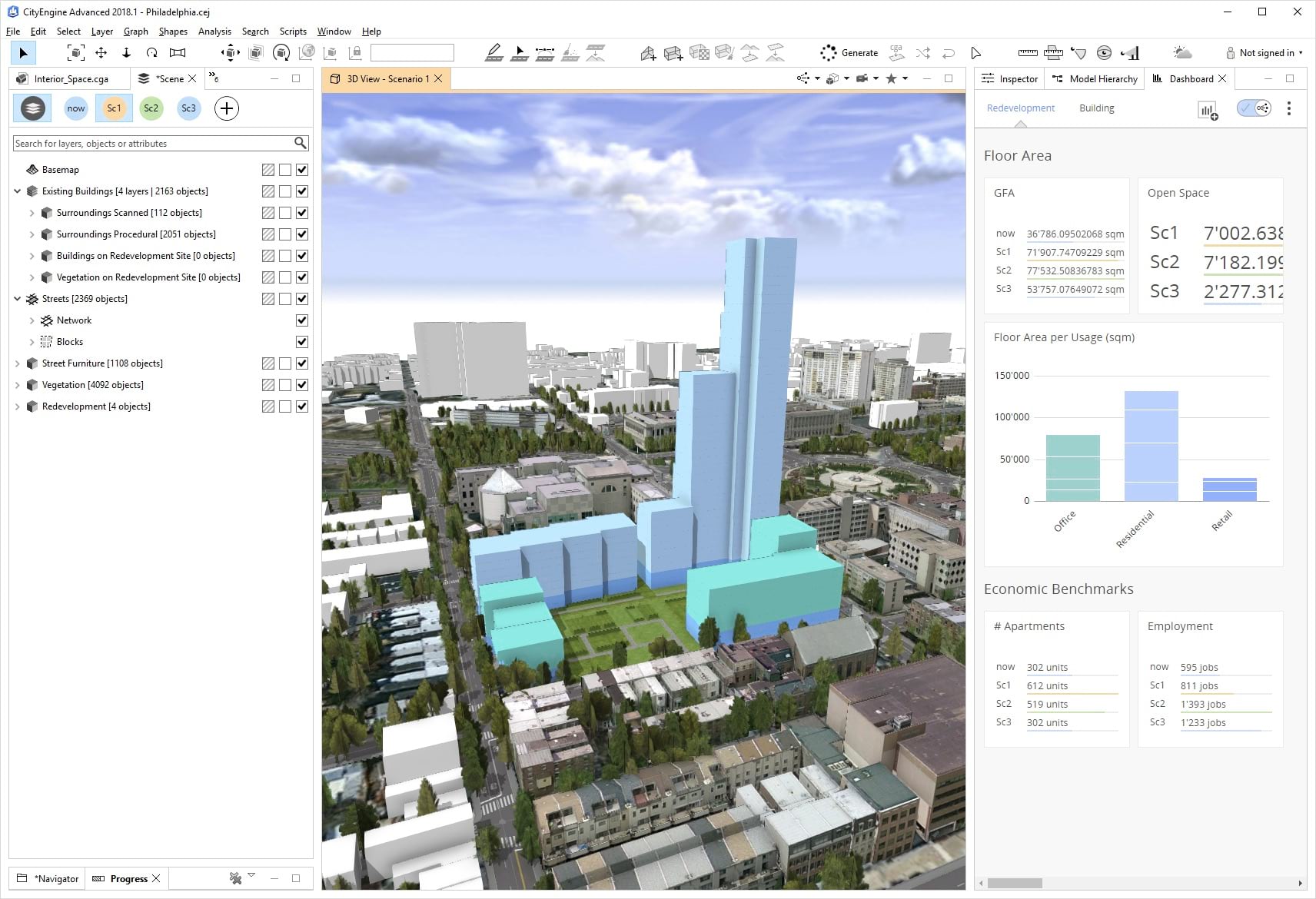Click the Polygonal shape creation tool
This screenshot has width=1316, height=899.
(x=648, y=53)
